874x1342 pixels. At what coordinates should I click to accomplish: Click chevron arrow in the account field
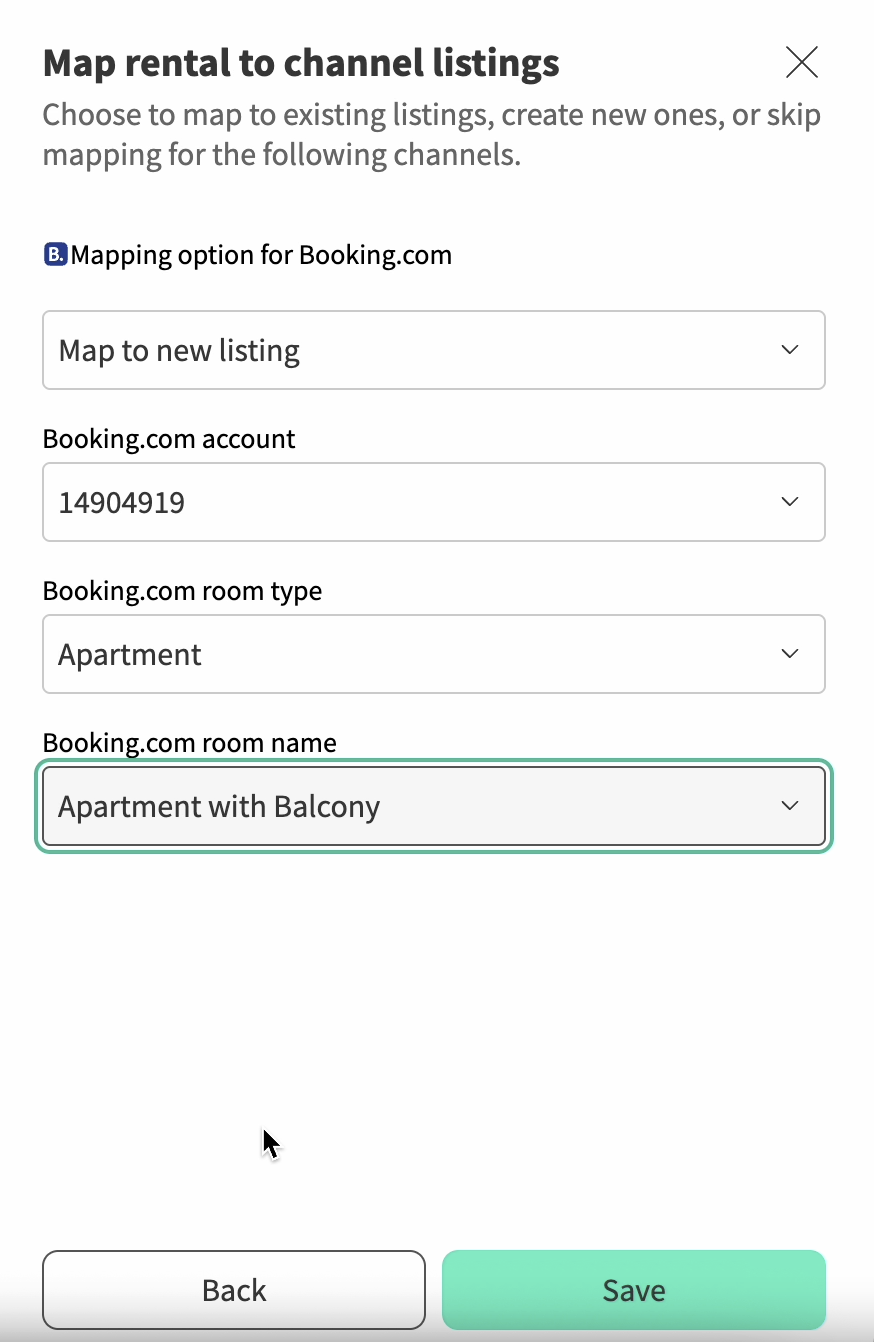(x=790, y=502)
